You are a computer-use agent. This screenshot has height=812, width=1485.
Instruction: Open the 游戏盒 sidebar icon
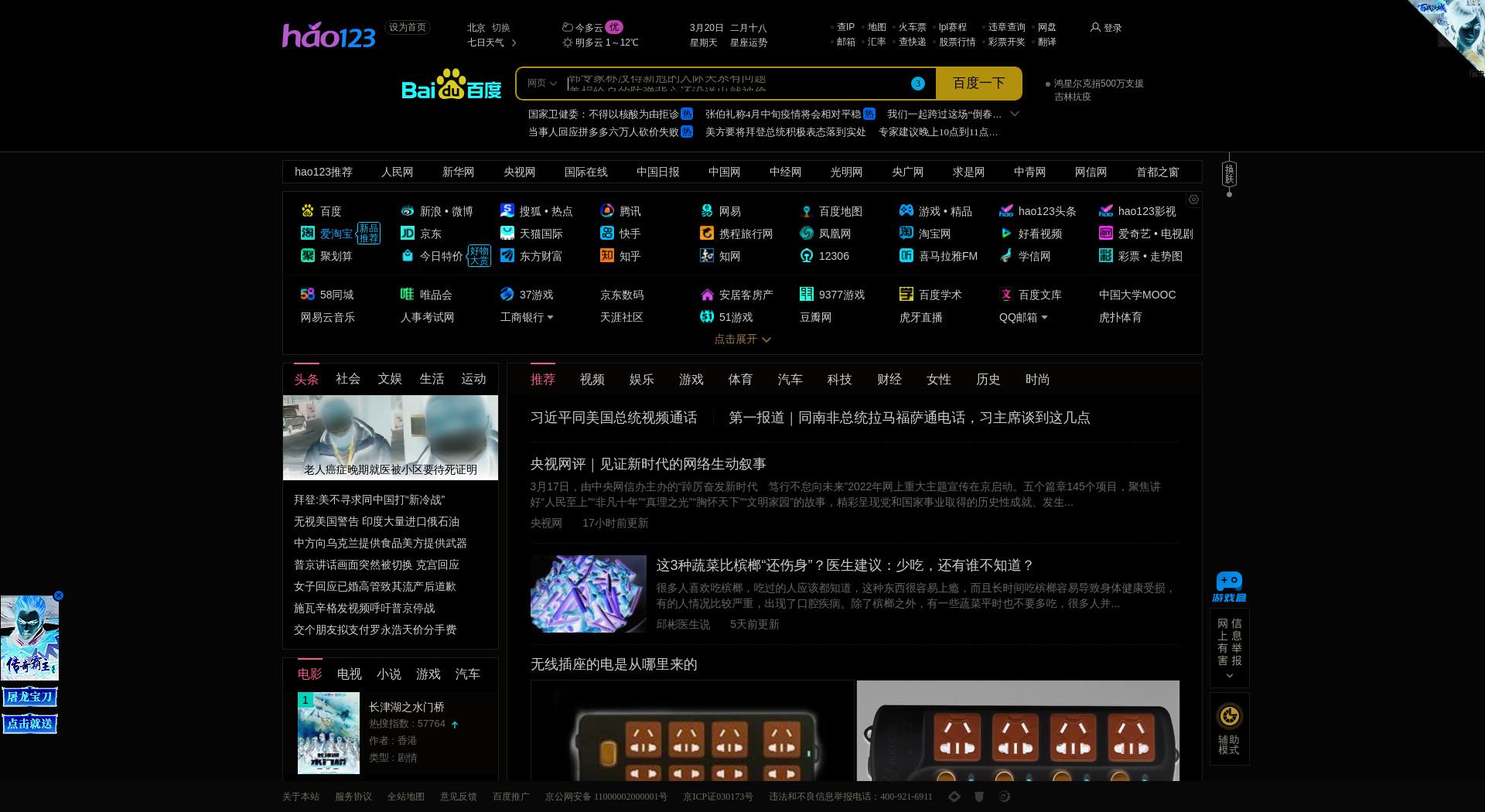[1229, 587]
